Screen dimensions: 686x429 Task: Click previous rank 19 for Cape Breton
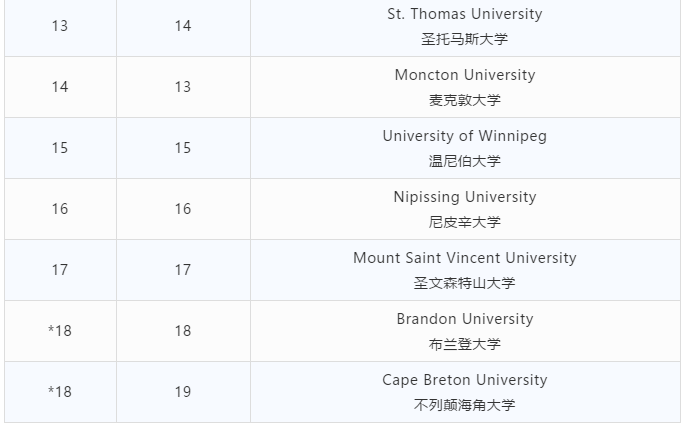click(183, 392)
